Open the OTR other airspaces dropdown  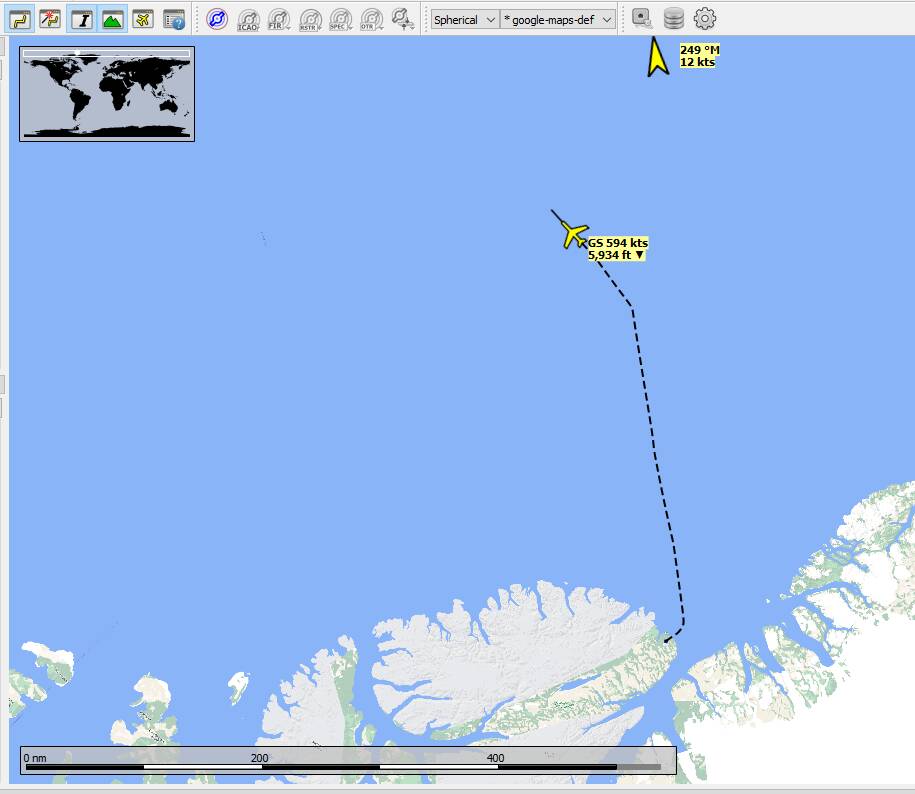coord(372,19)
